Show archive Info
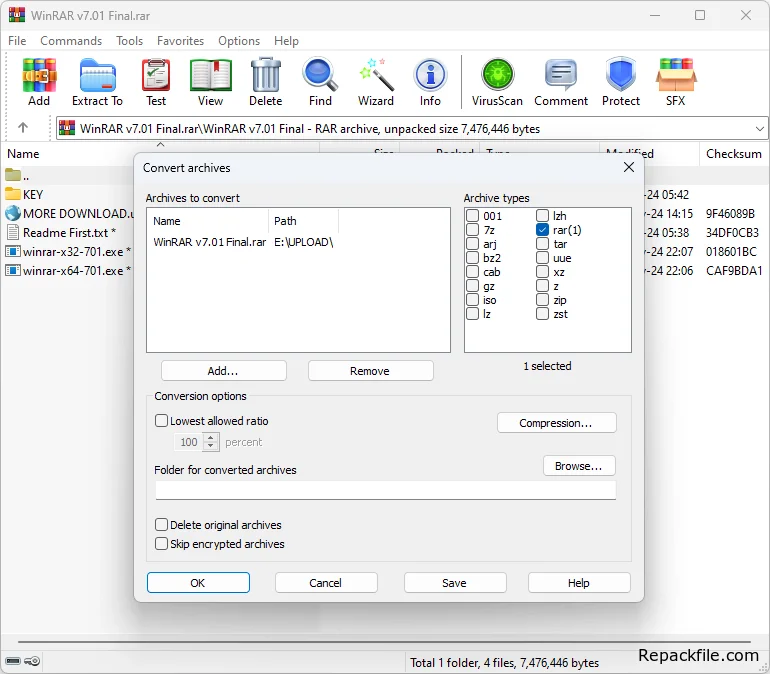 tap(430, 81)
